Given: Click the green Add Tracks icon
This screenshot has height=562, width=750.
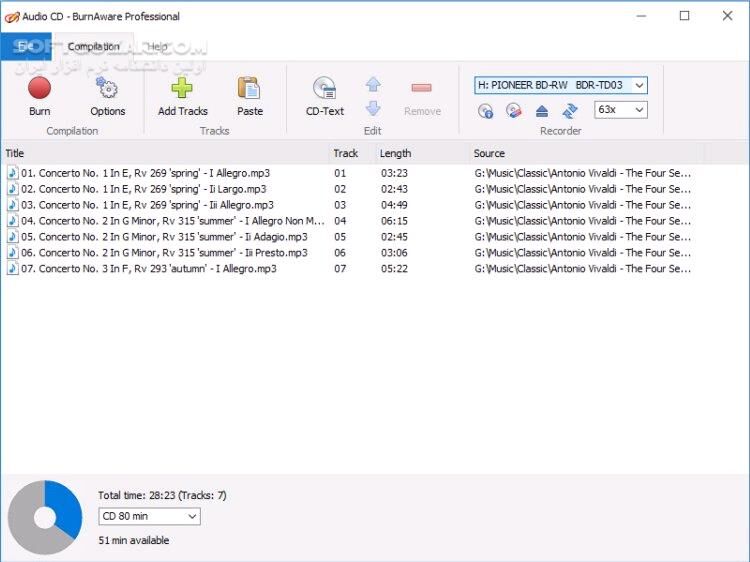Looking at the screenshot, I should (182, 89).
